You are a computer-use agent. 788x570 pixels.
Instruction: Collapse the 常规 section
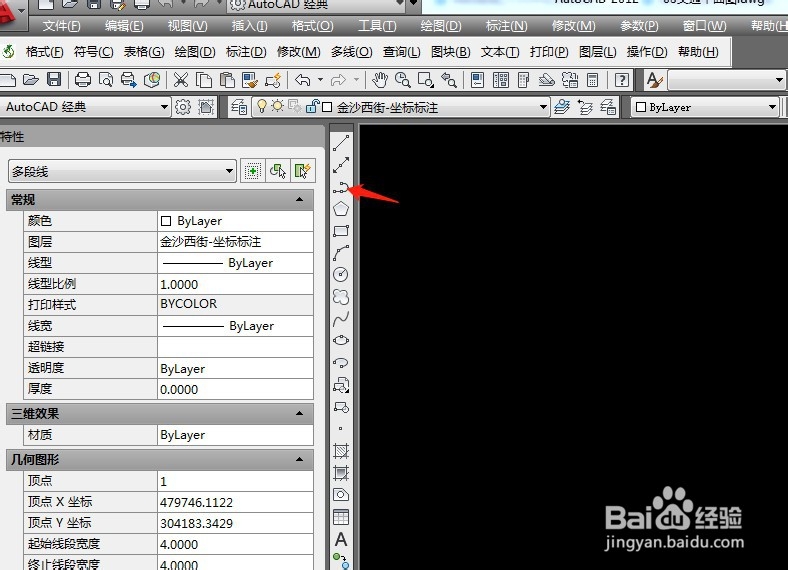[300, 200]
